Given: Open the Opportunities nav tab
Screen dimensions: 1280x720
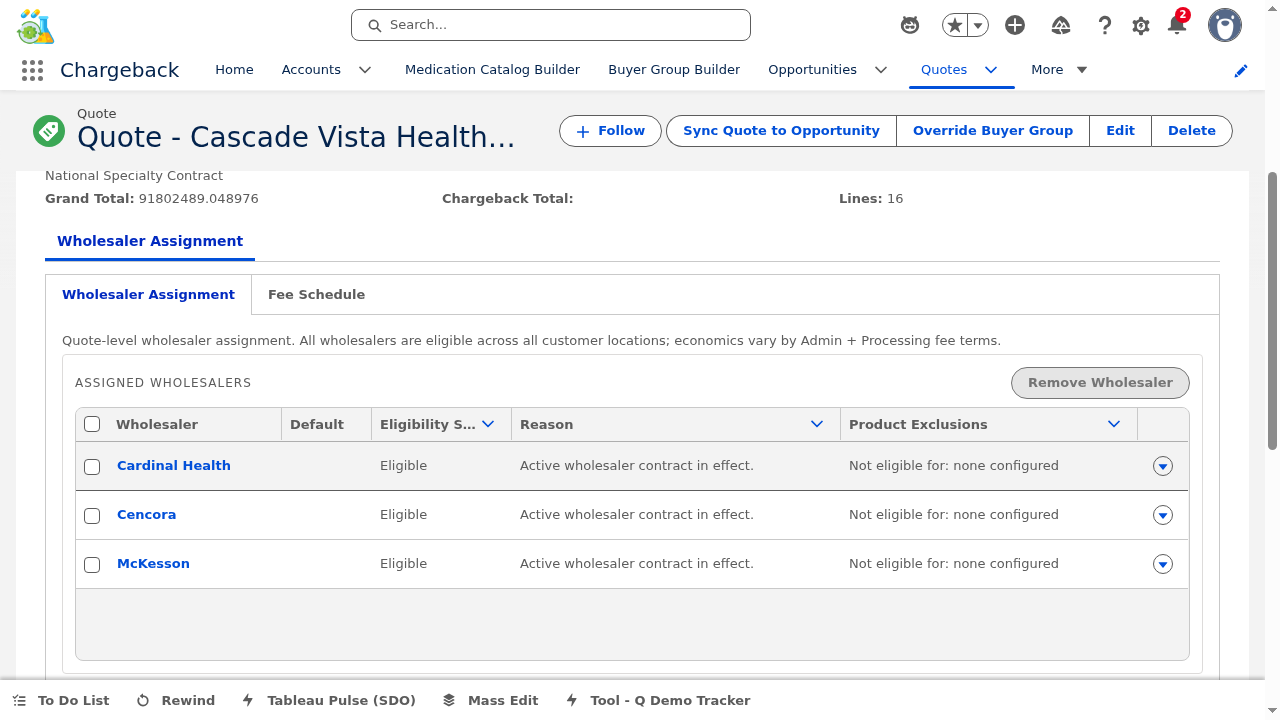Looking at the screenshot, I should [x=812, y=70].
